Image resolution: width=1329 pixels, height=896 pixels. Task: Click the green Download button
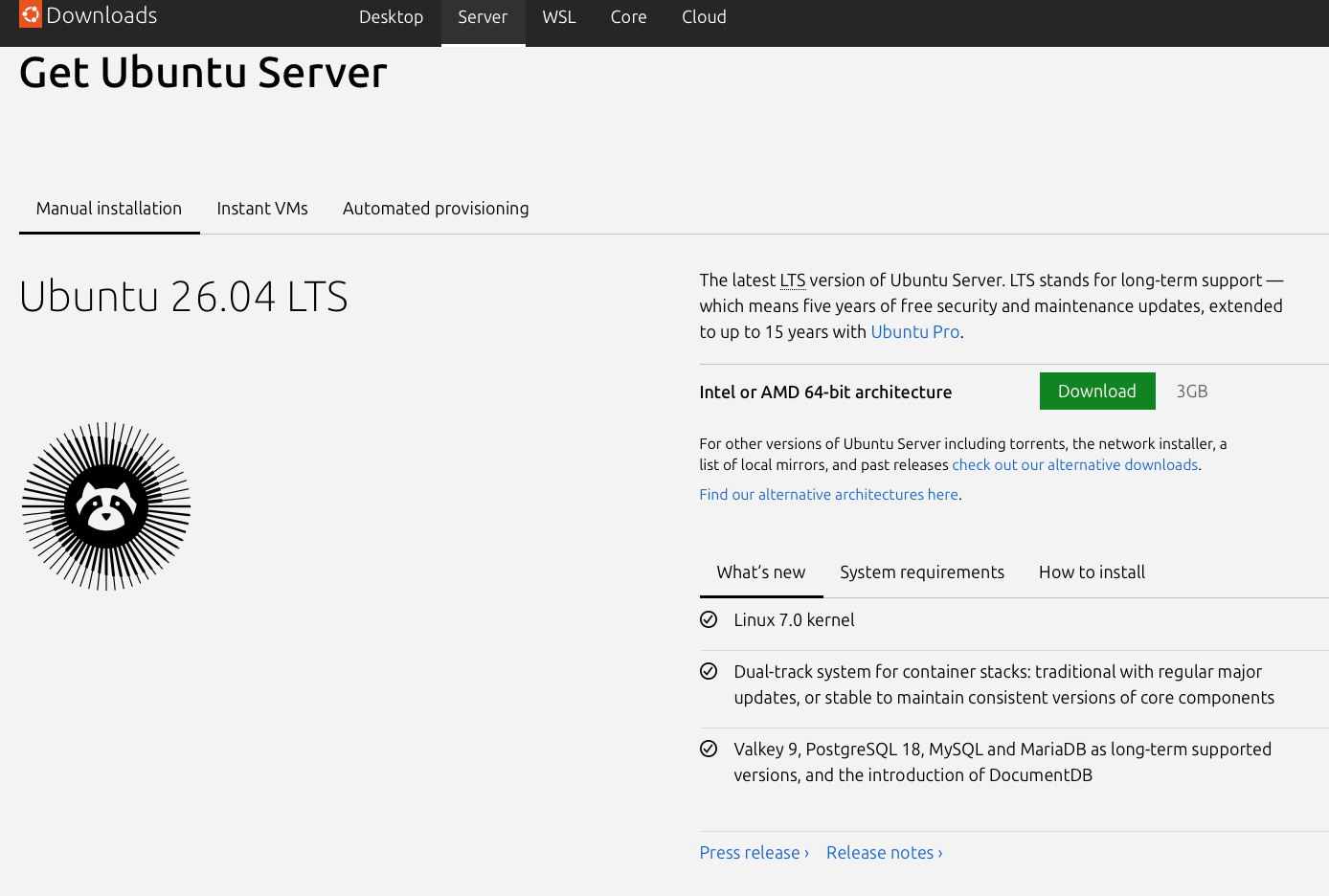pos(1097,391)
